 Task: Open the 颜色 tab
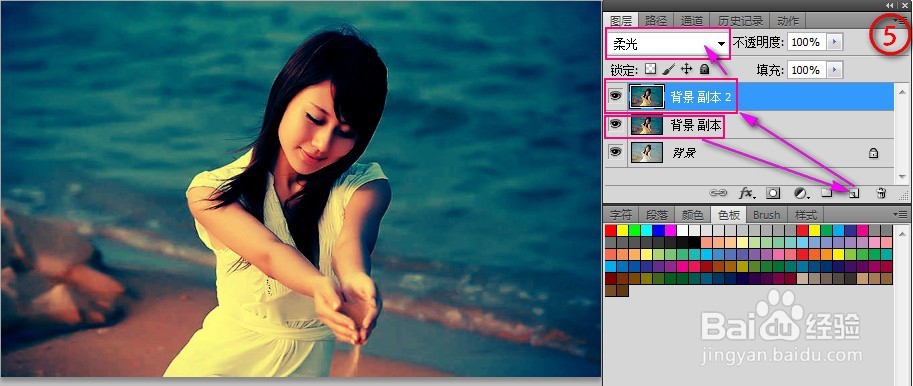pyautogui.click(x=692, y=215)
